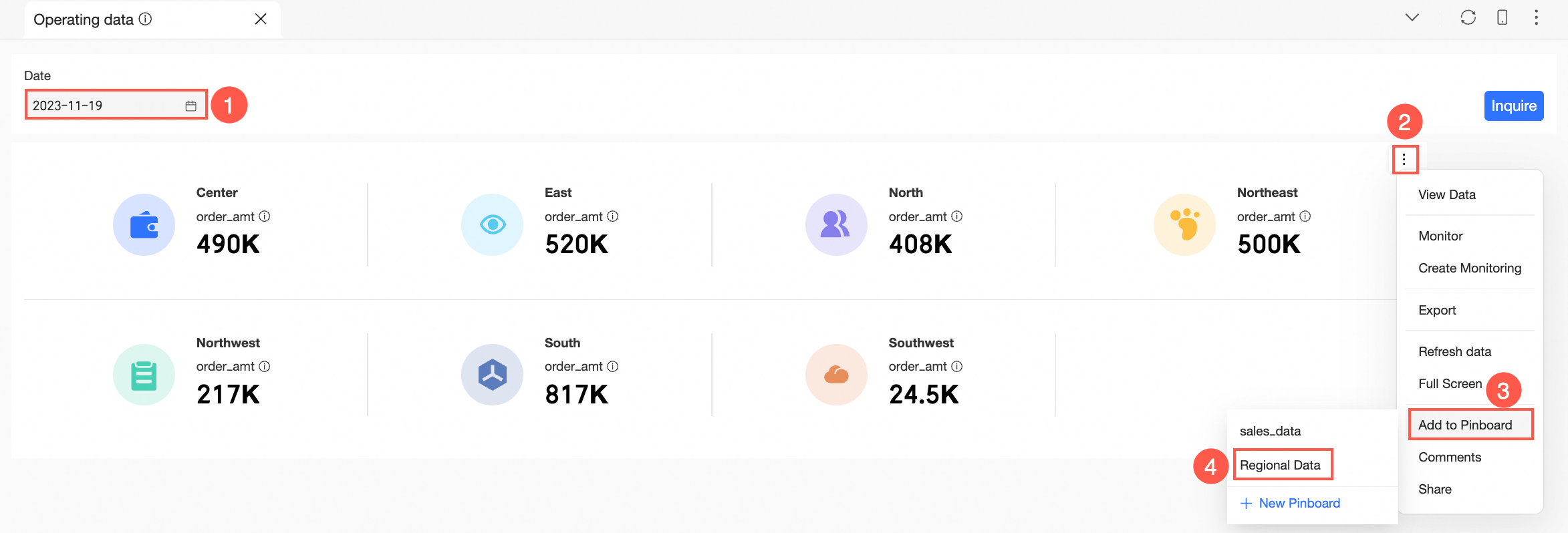
Task: Click info icon beside Northwest order_amt
Action: click(265, 366)
